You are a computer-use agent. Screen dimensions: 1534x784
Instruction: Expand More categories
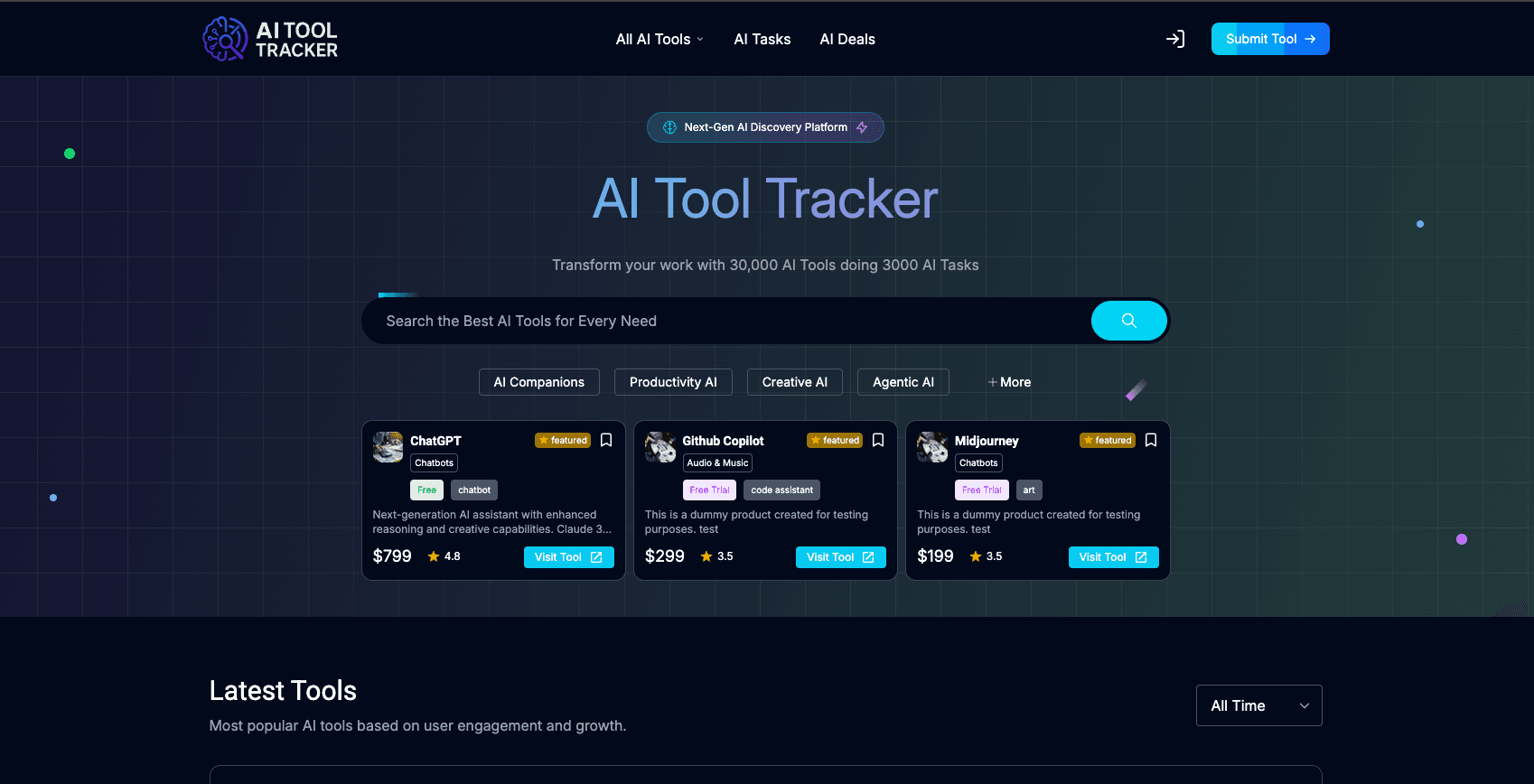point(1009,382)
